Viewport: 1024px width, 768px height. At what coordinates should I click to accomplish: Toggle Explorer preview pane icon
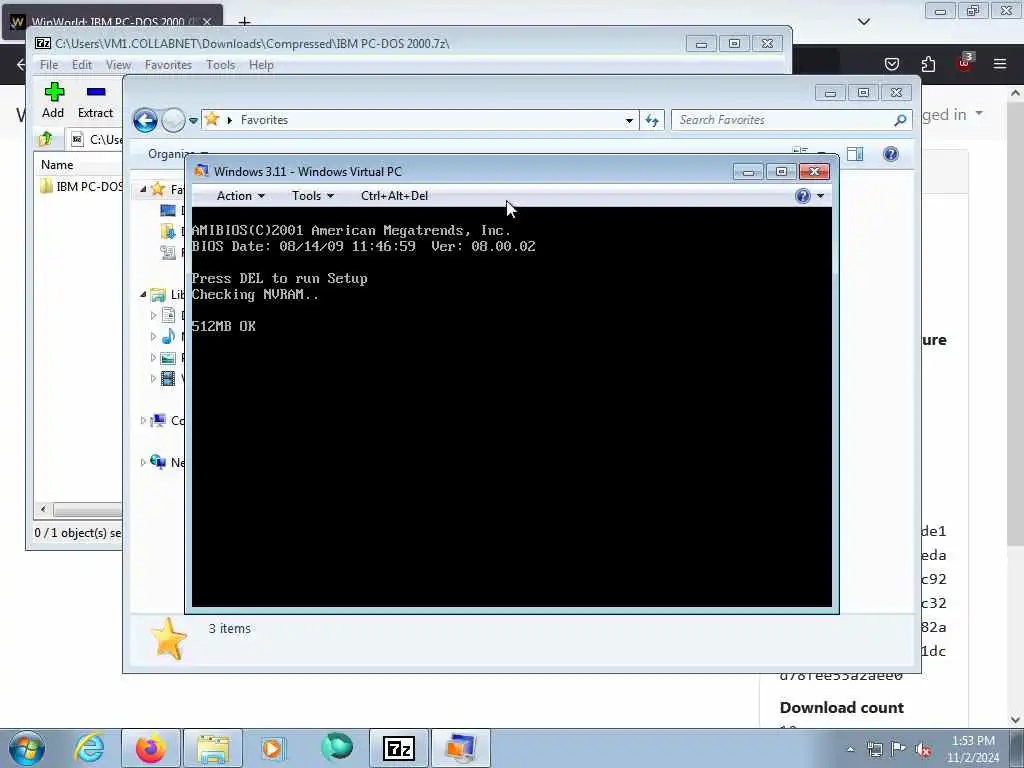coord(855,154)
